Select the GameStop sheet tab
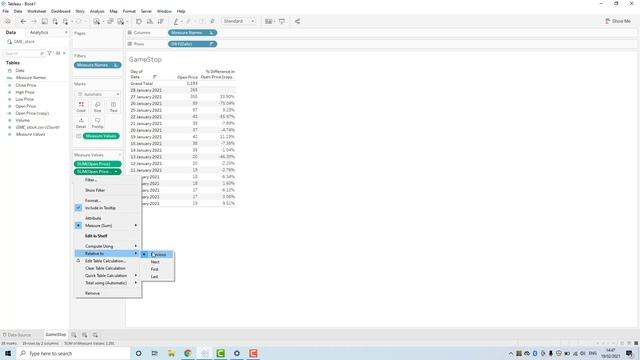This screenshot has width=640, height=360. pos(56,335)
